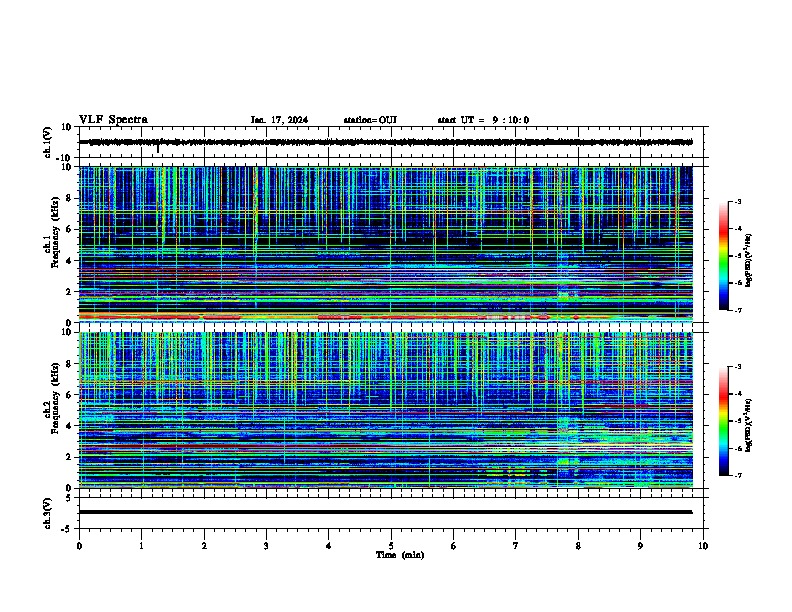Click the "9" minute tick label

pyautogui.click(x=640, y=546)
